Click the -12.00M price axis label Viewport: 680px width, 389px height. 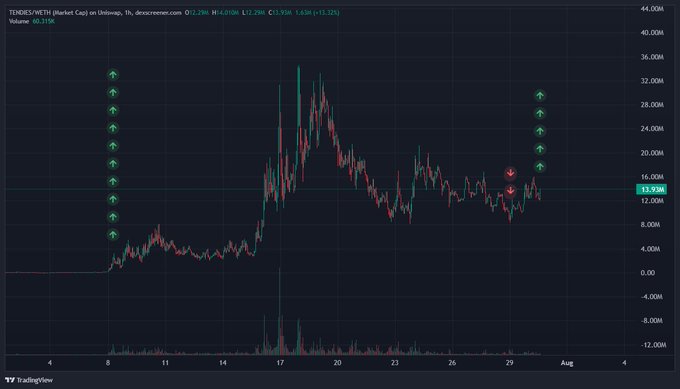(653, 345)
